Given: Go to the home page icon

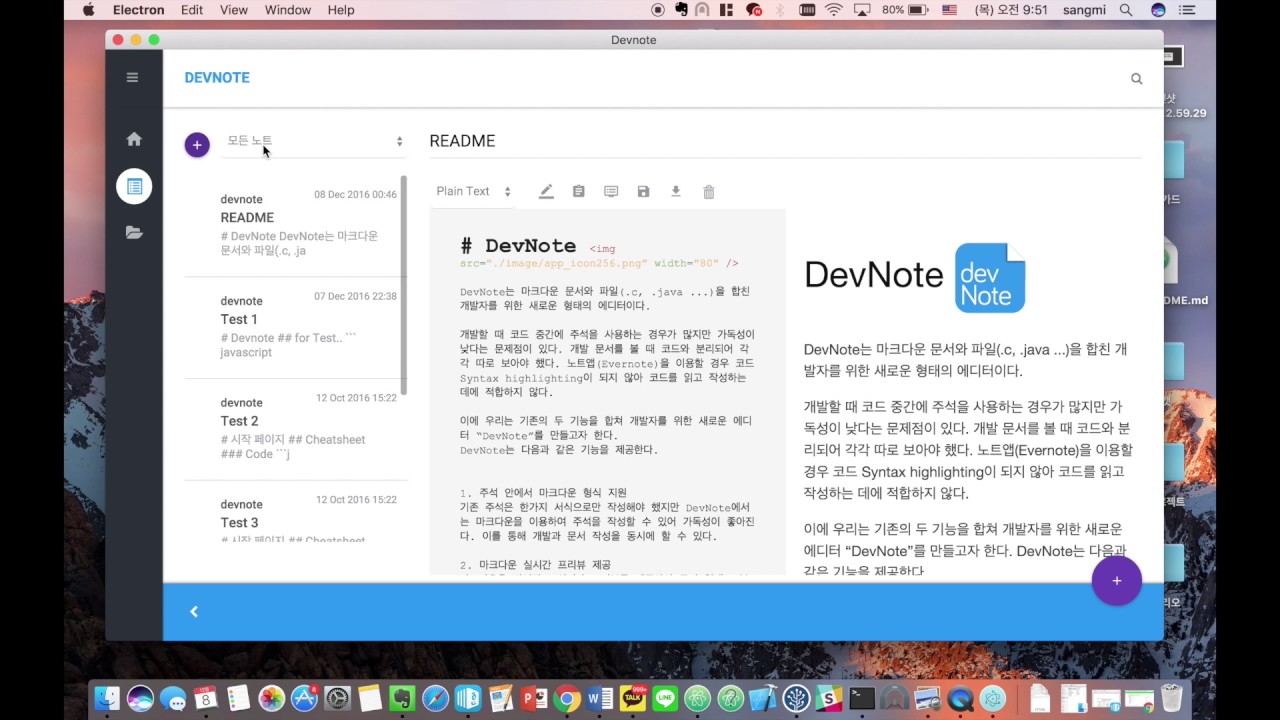Looking at the screenshot, I should (x=134, y=139).
